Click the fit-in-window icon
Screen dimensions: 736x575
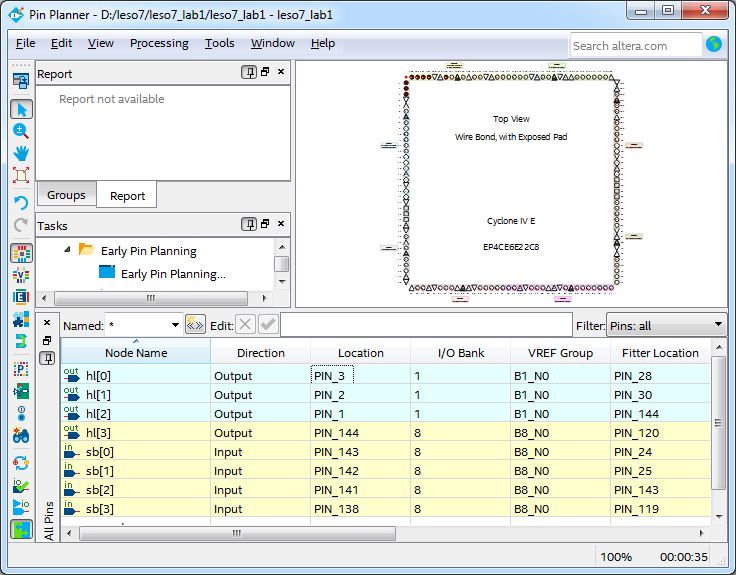coord(21,175)
